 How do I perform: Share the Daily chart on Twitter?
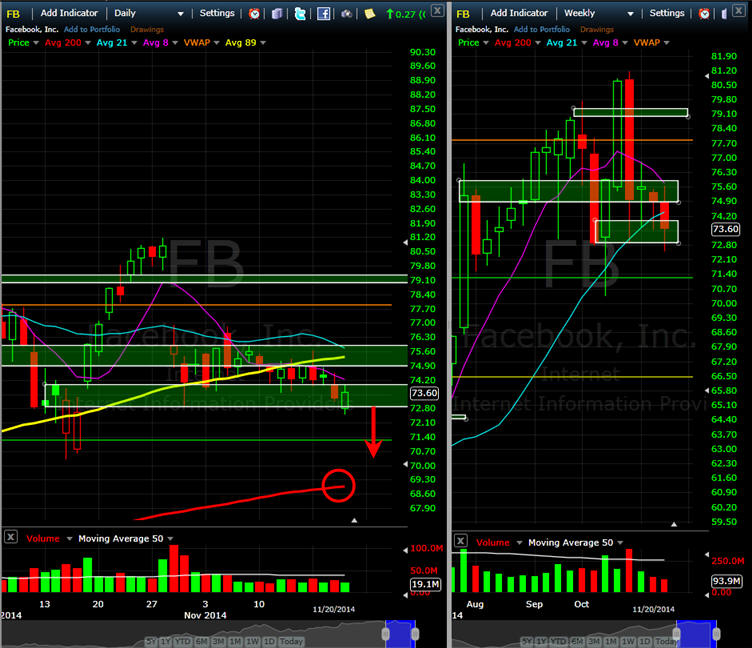300,13
